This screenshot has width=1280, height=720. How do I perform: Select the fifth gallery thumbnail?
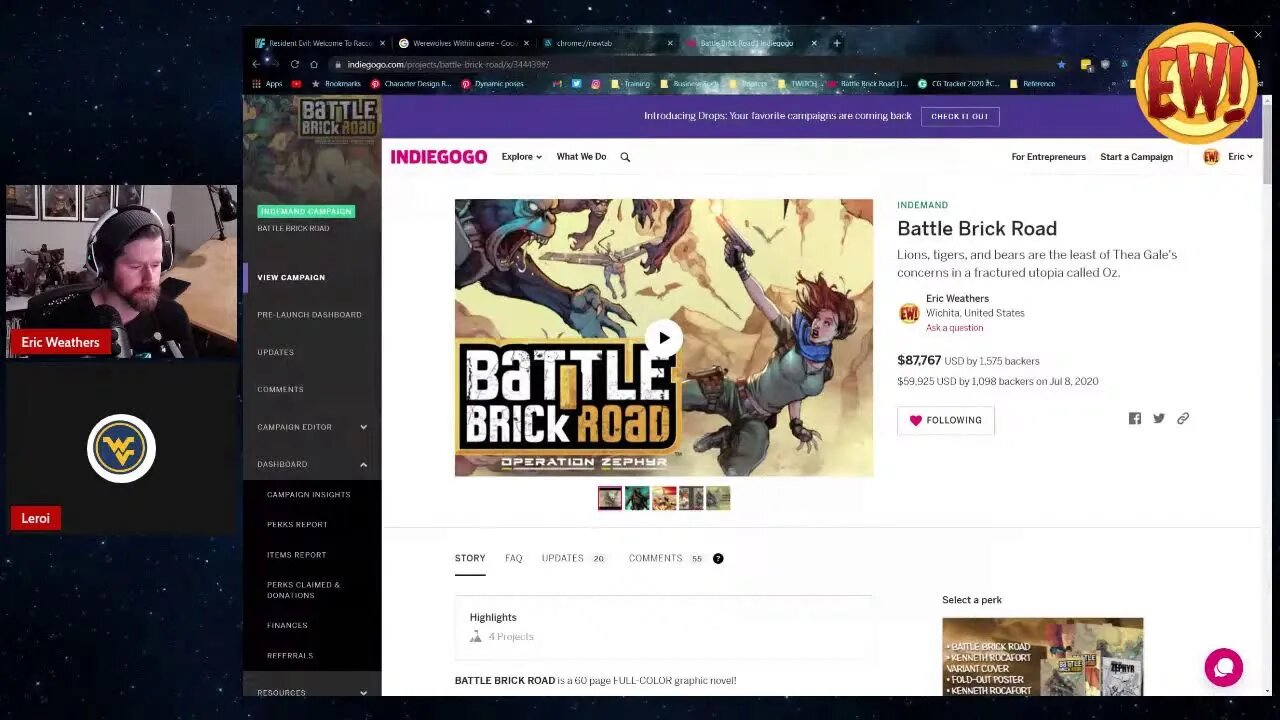(x=718, y=498)
